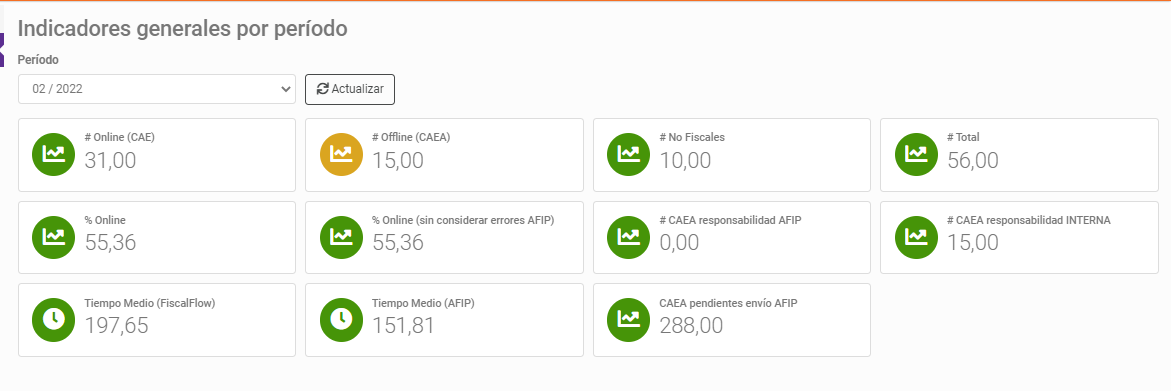Click the # CAEA responsabilidad INTERNA icon
Viewport: 1171px width, 391px height.
point(916,237)
